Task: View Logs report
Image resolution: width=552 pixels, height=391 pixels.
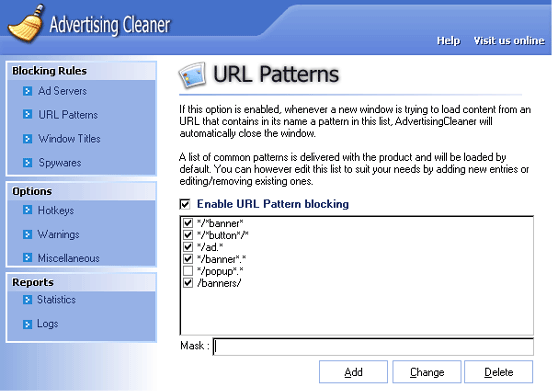Action: point(48,324)
